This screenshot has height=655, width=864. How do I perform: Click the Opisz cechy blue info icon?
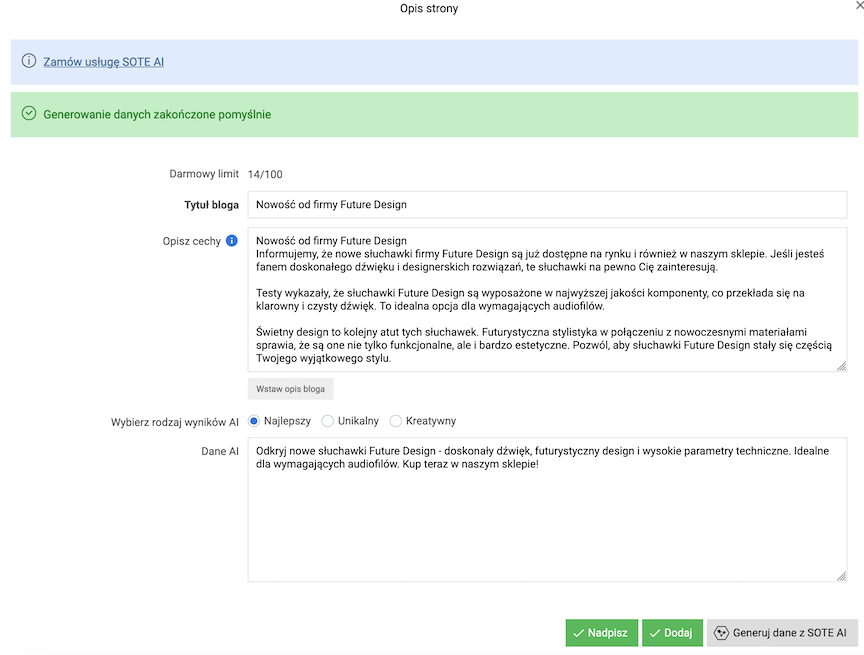(x=232, y=241)
